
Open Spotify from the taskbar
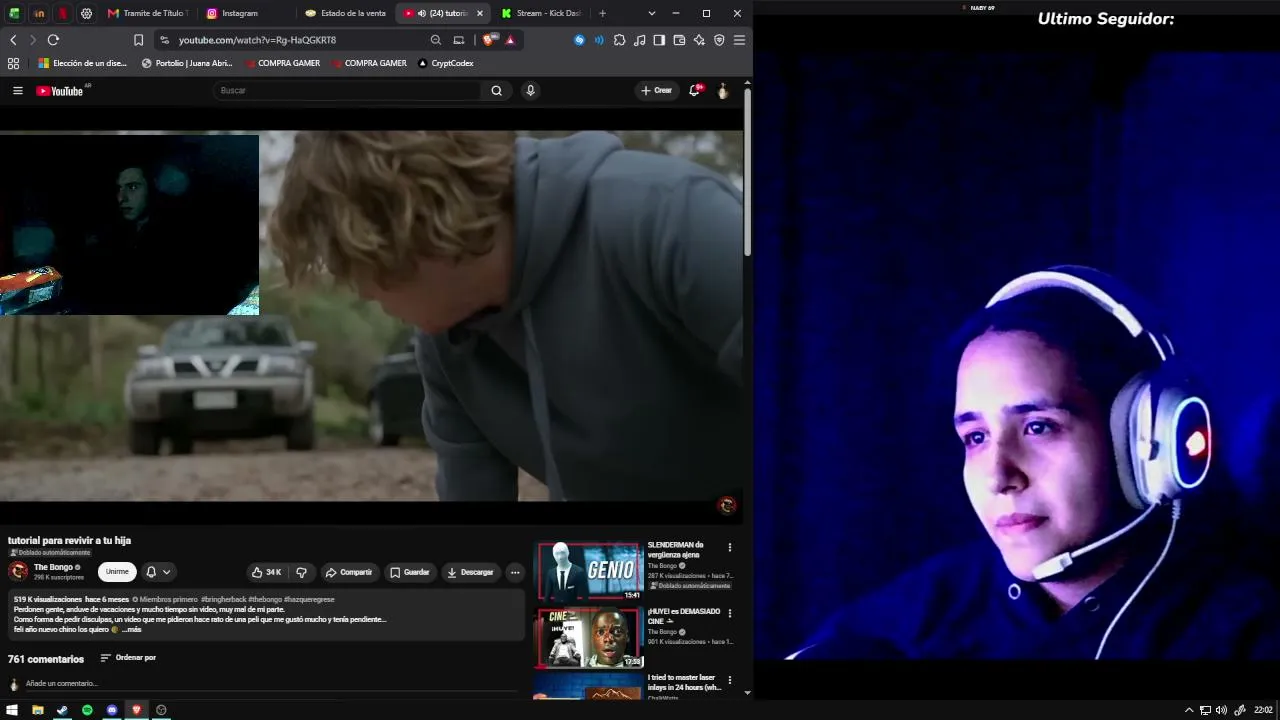tap(87, 710)
